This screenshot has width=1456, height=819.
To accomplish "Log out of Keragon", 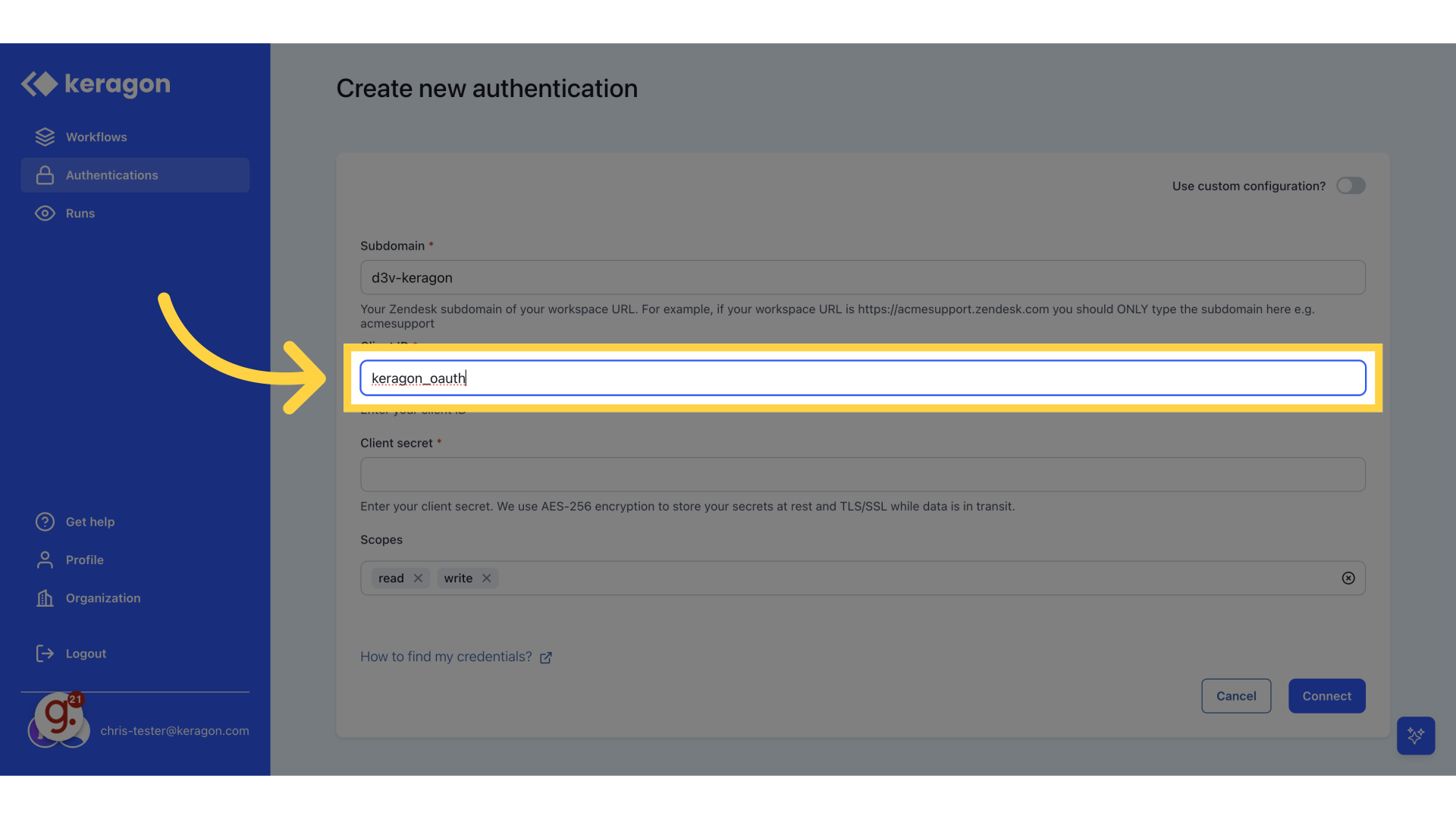I will 86,654.
